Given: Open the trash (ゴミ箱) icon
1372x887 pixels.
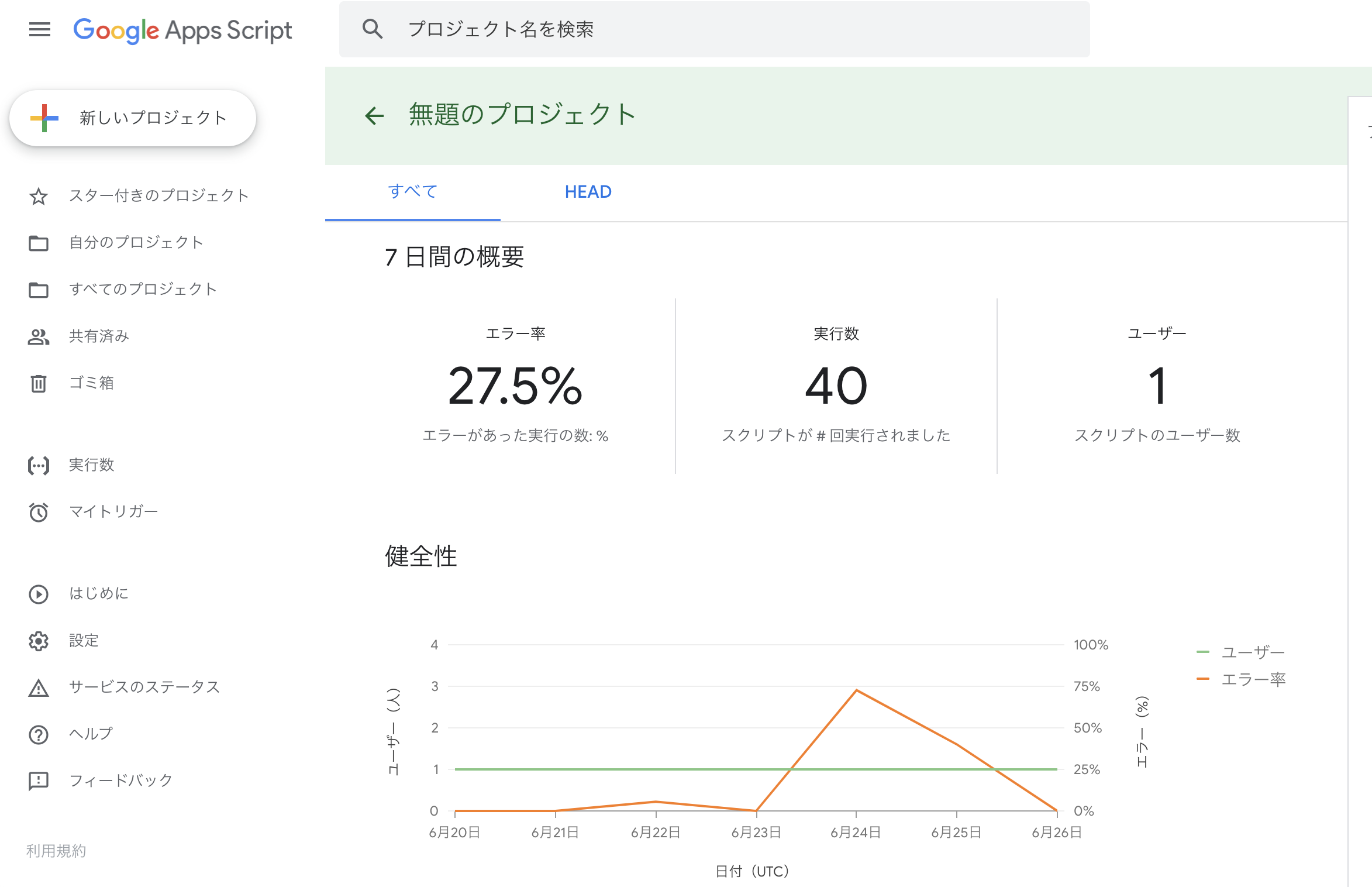Looking at the screenshot, I should [x=39, y=383].
